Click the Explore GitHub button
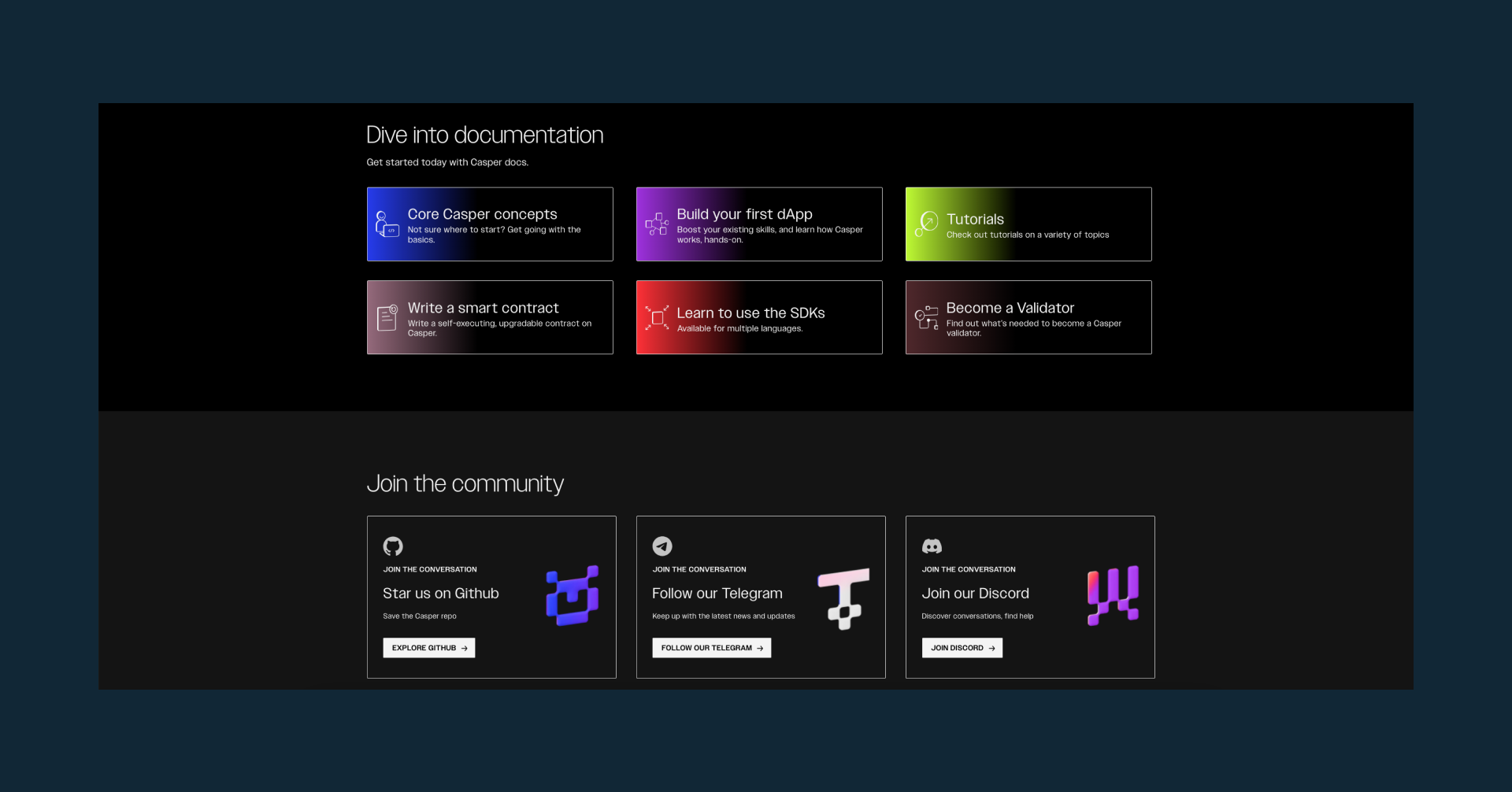1512x792 pixels. click(428, 648)
